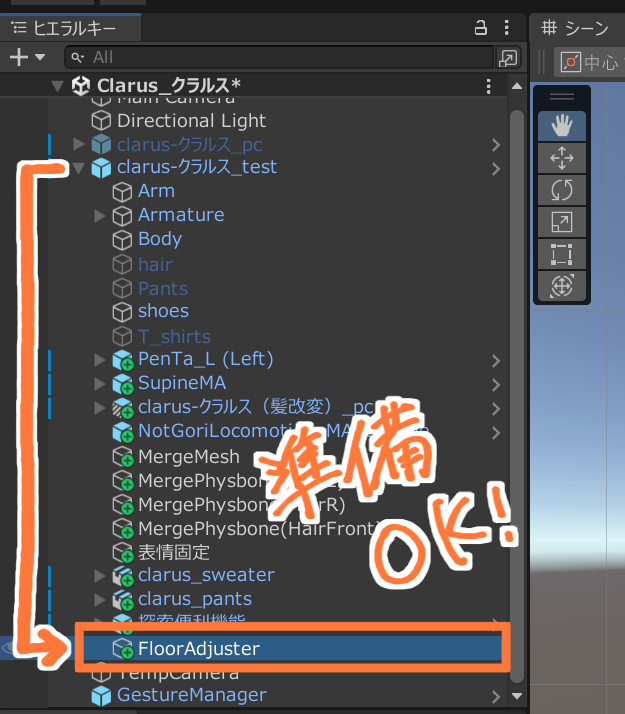
Task: Select the GestureManager object
Action: (x=192, y=695)
